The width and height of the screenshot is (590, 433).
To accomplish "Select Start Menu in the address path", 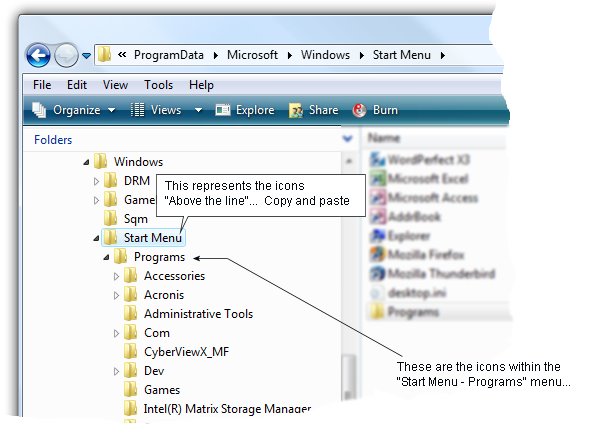I will 401,55.
